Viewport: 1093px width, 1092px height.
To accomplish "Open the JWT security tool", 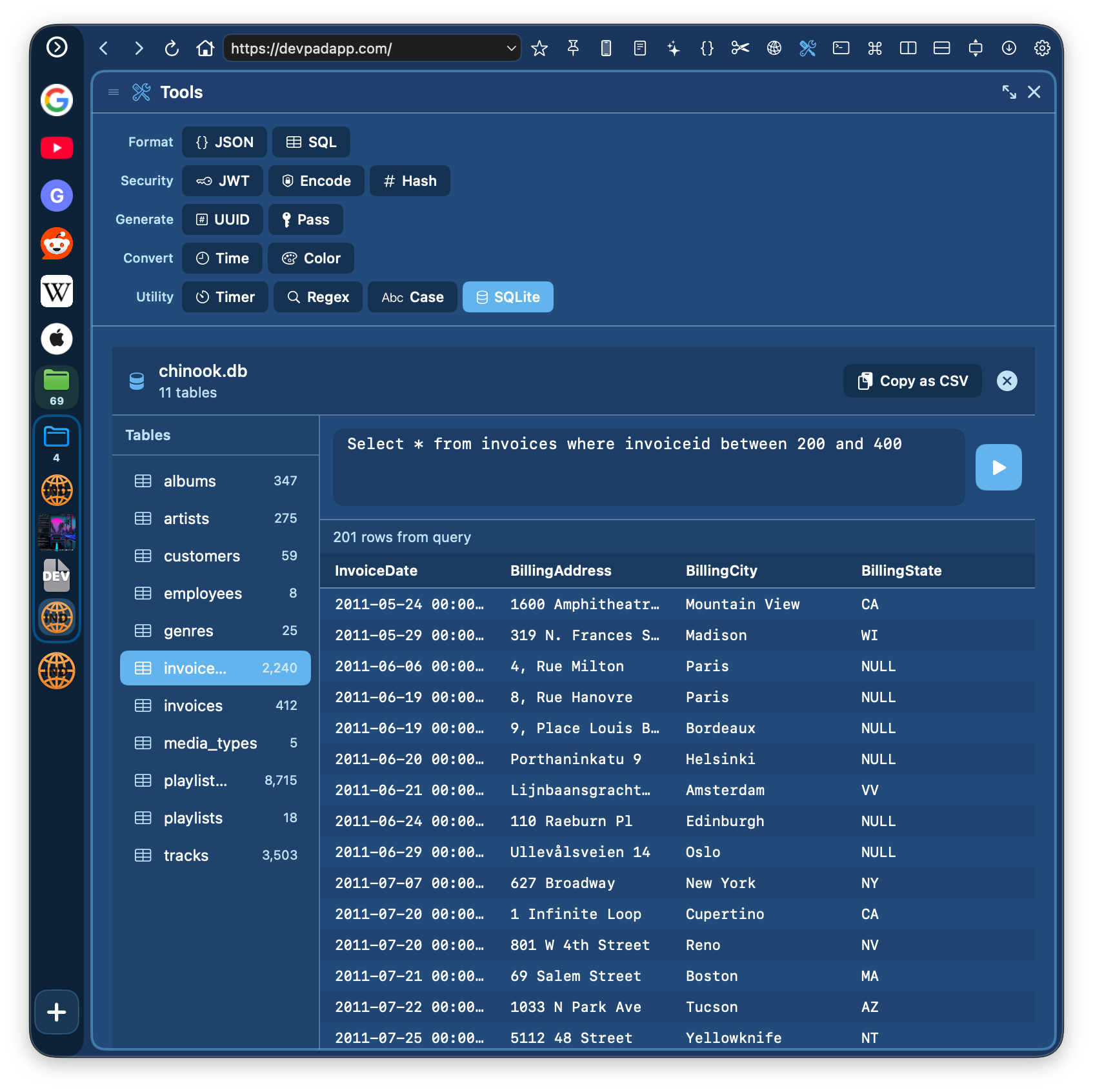I will (222, 181).
